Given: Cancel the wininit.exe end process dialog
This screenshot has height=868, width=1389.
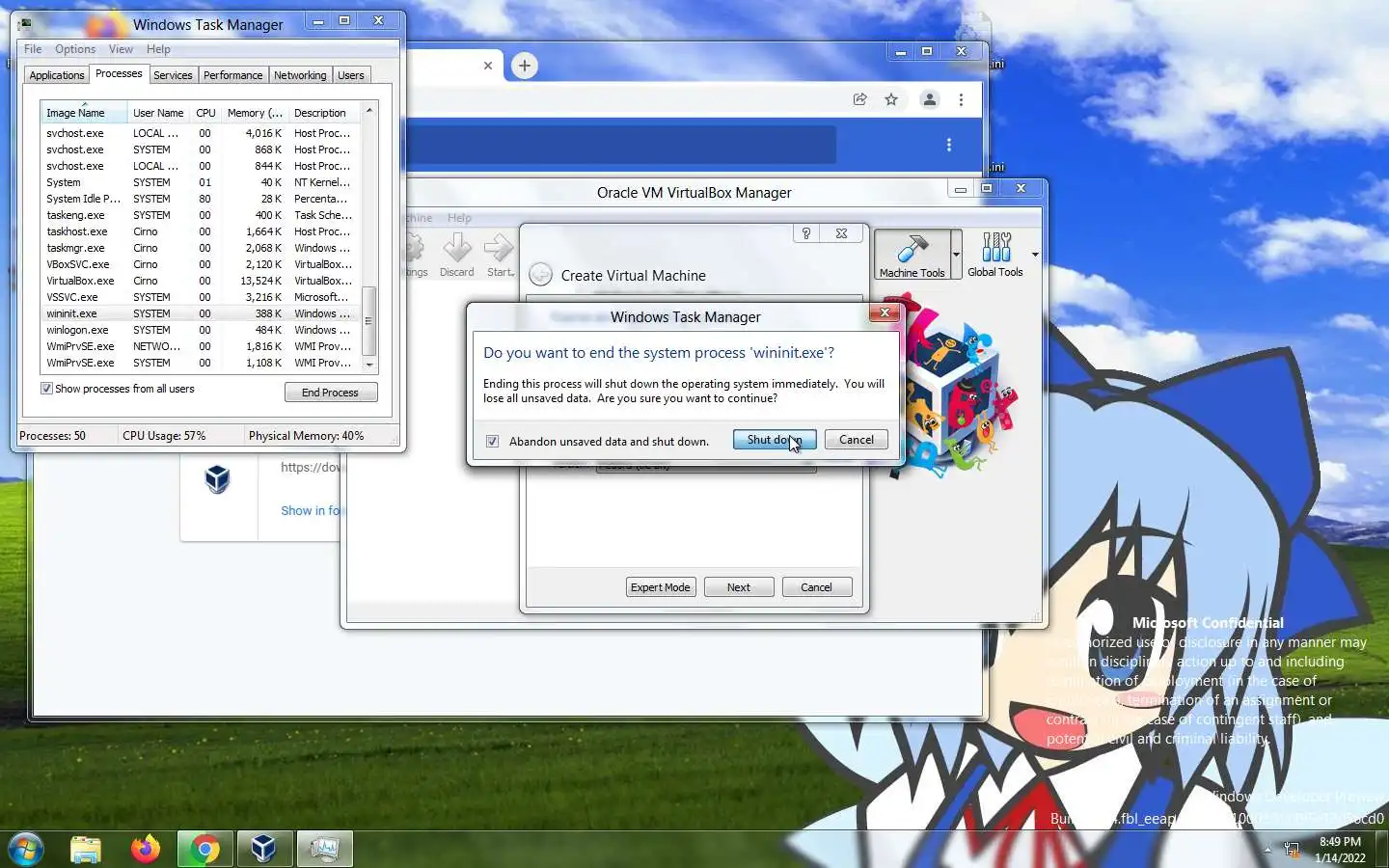Looking at the screenshot, I should [857, 440].
